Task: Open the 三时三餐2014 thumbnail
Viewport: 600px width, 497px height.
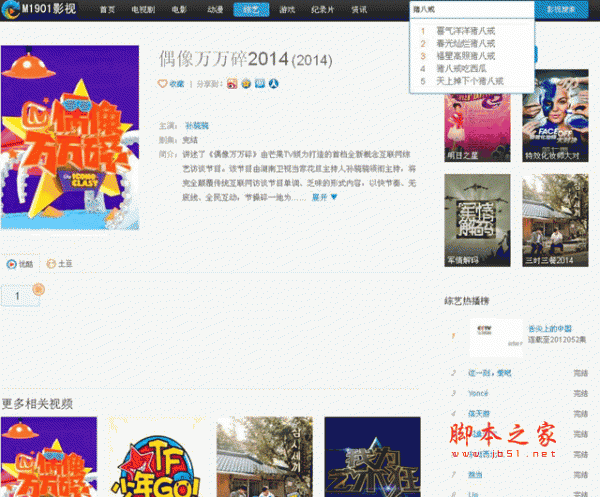Action: (555, 220)
